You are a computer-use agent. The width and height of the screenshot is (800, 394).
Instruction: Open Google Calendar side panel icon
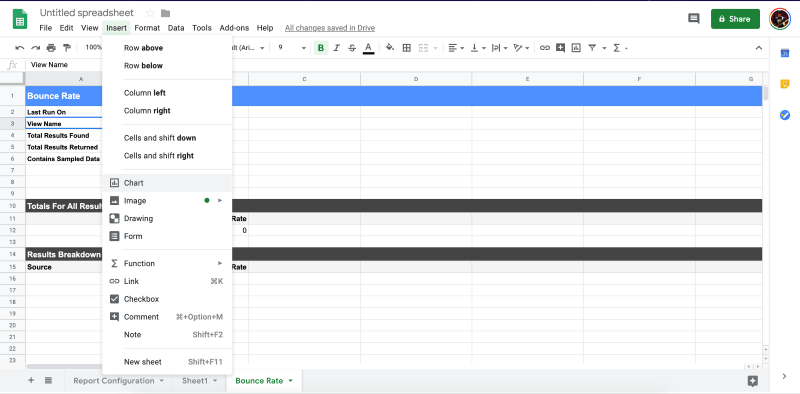click(x=785, y=53)
